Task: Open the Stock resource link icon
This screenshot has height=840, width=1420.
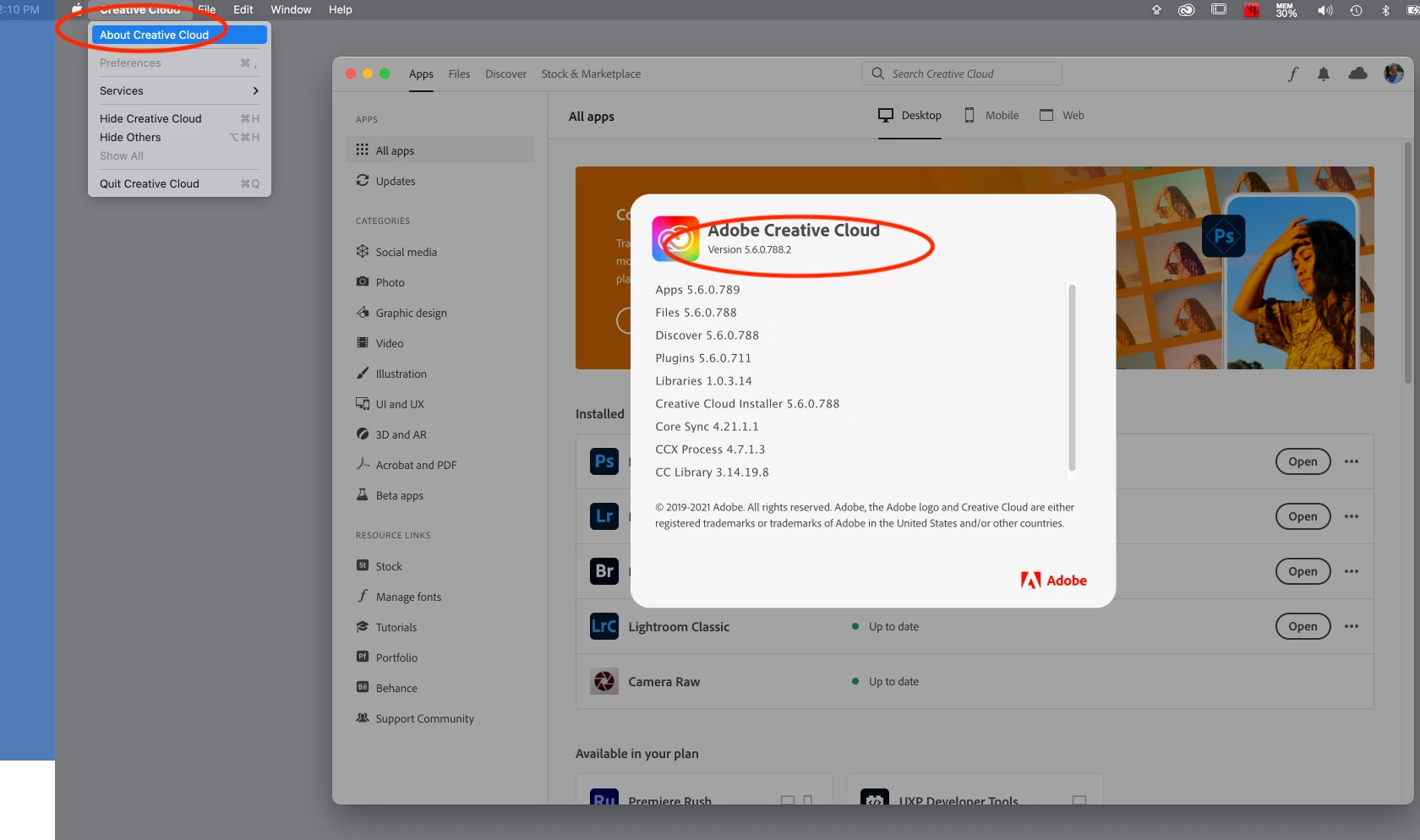Action: point(362,565)
